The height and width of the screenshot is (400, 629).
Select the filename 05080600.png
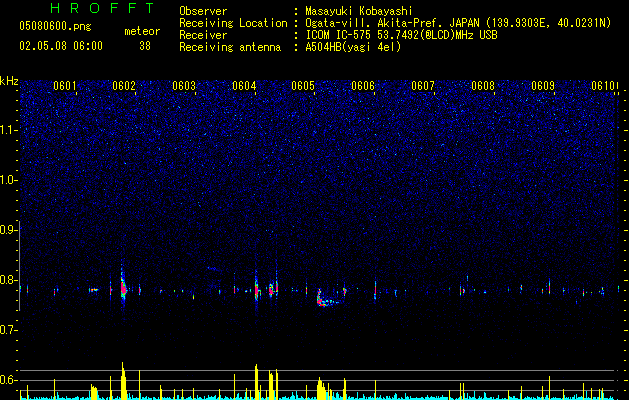click(55, 26)
